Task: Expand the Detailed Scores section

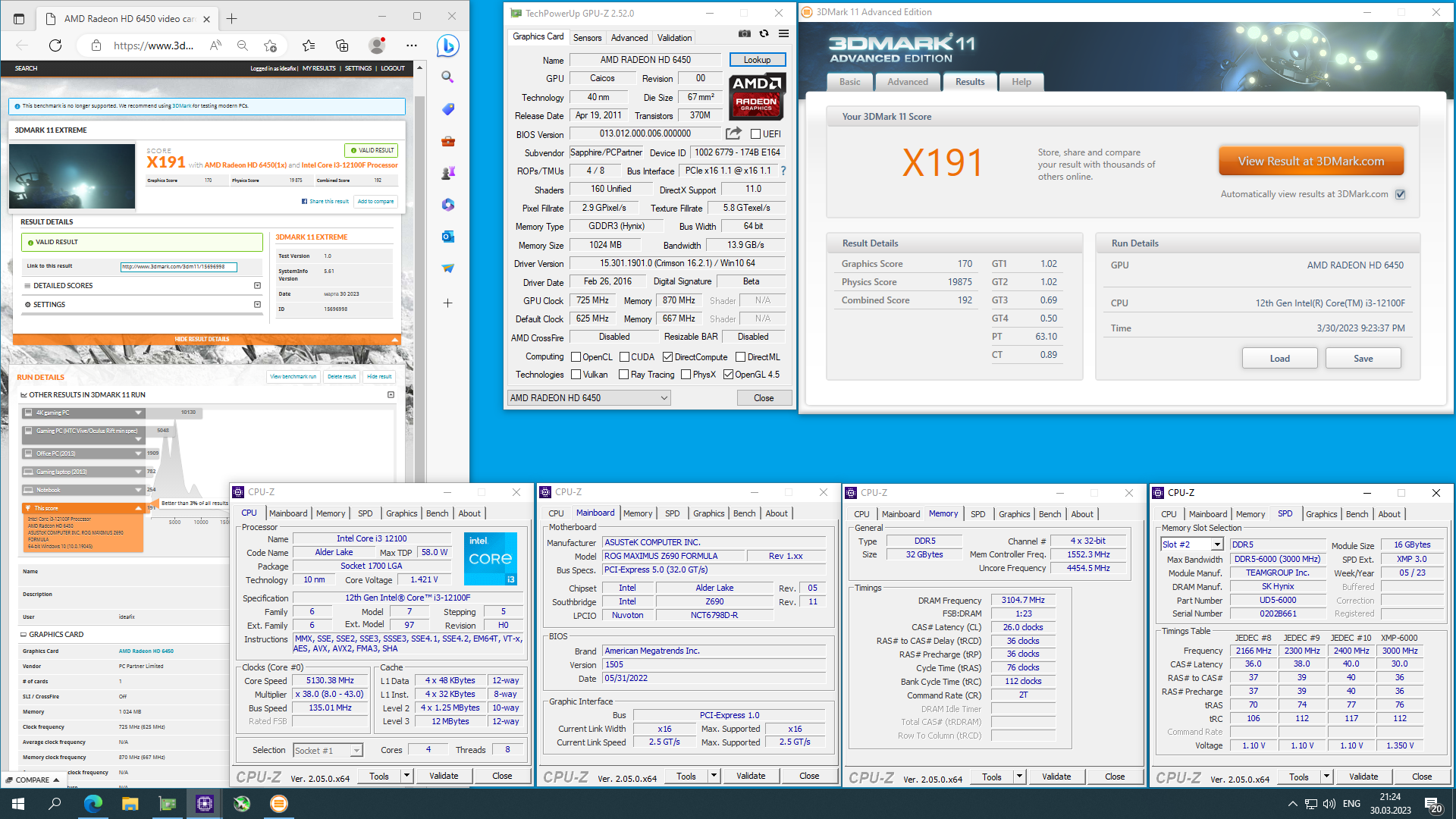Action: pos(257,286)
